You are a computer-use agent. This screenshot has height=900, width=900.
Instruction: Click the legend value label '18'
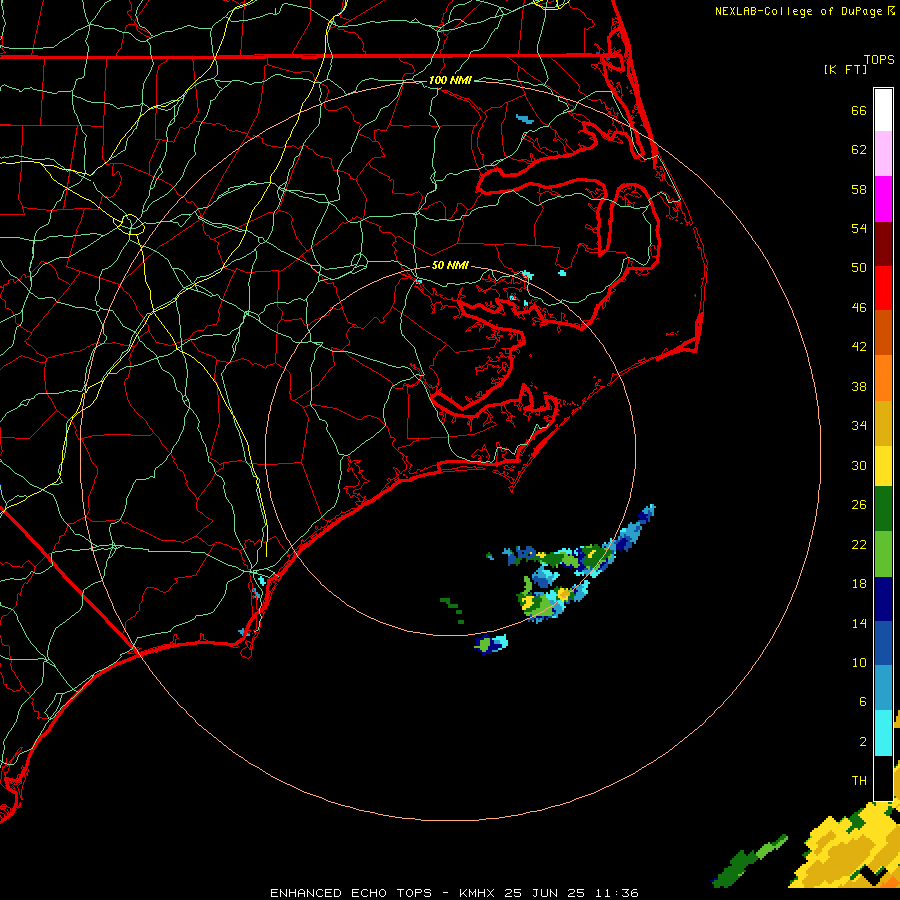(x=859, y=584)
